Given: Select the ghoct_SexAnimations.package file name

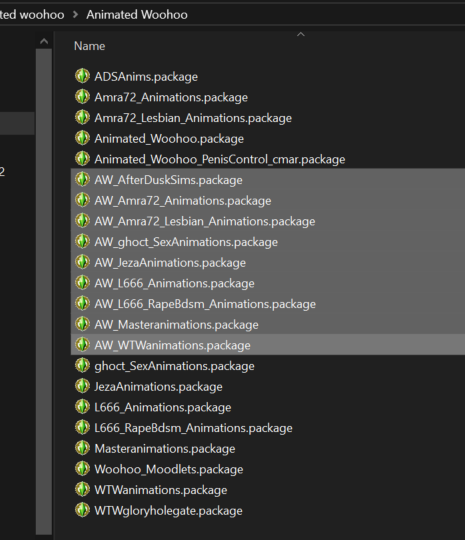Looking at the screenshot, I should (174, 366).
